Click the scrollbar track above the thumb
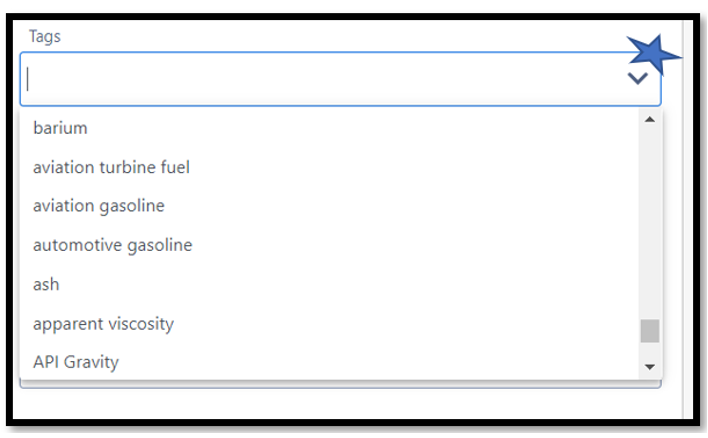Viewport: 708px width, 438px height. [x=650, y=220]
